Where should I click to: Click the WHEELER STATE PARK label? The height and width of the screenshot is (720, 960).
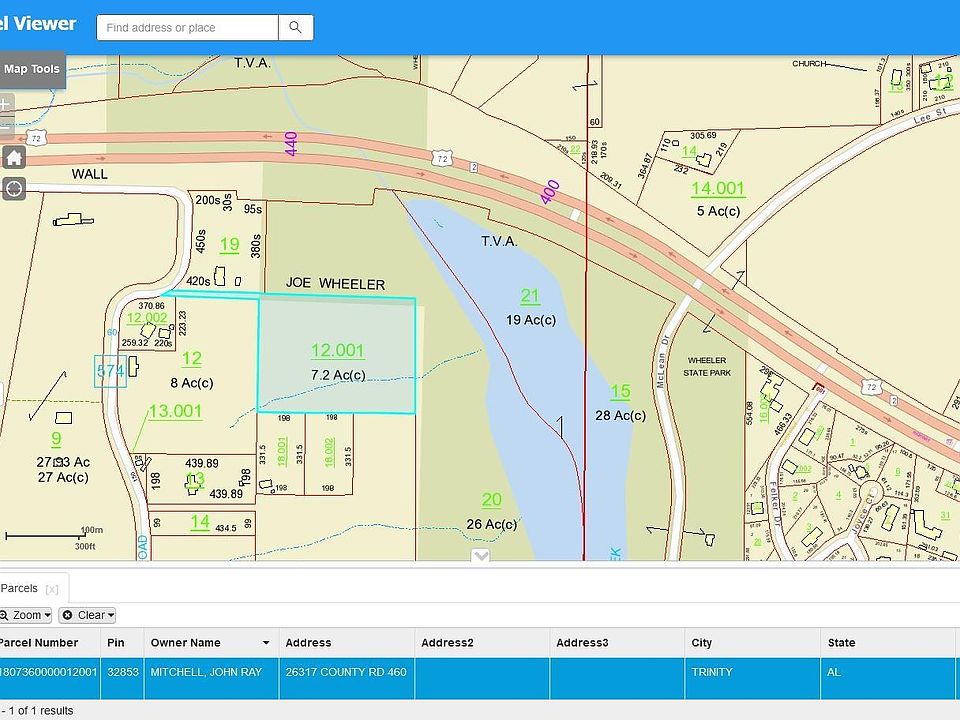707,367
